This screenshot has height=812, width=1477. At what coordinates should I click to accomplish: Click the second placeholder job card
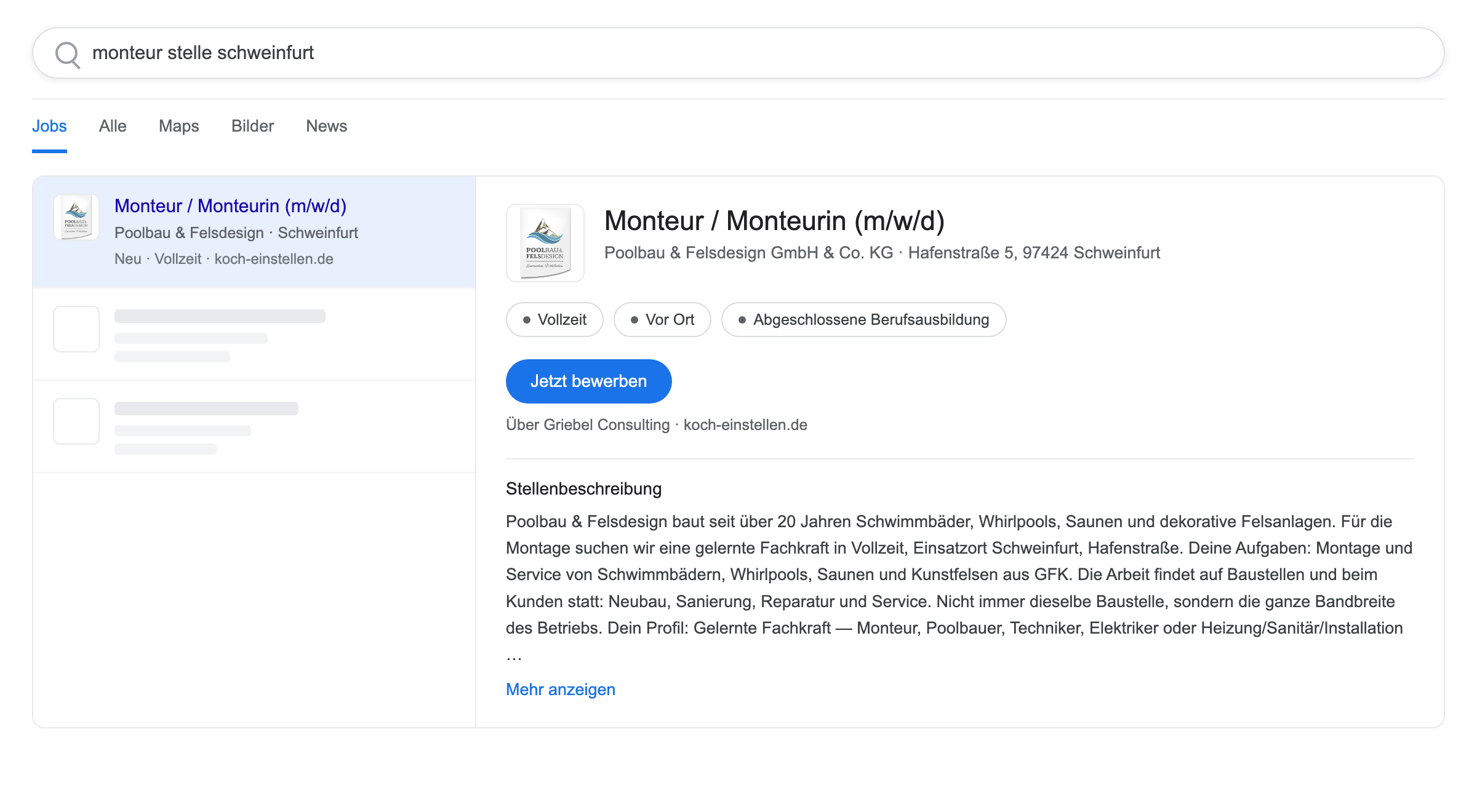[x=254, y=427]
